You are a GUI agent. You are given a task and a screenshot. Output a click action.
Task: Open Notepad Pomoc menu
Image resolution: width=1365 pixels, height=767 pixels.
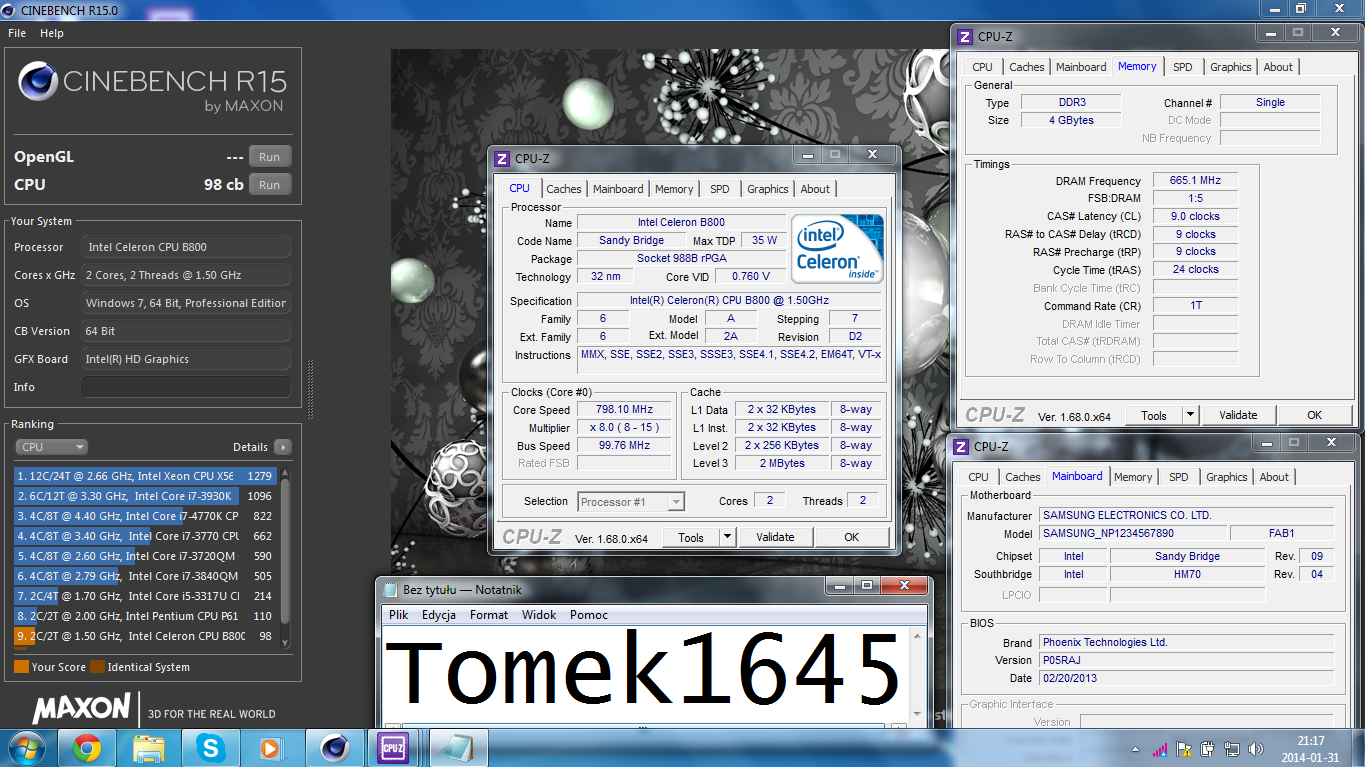[x=589, y=615]
